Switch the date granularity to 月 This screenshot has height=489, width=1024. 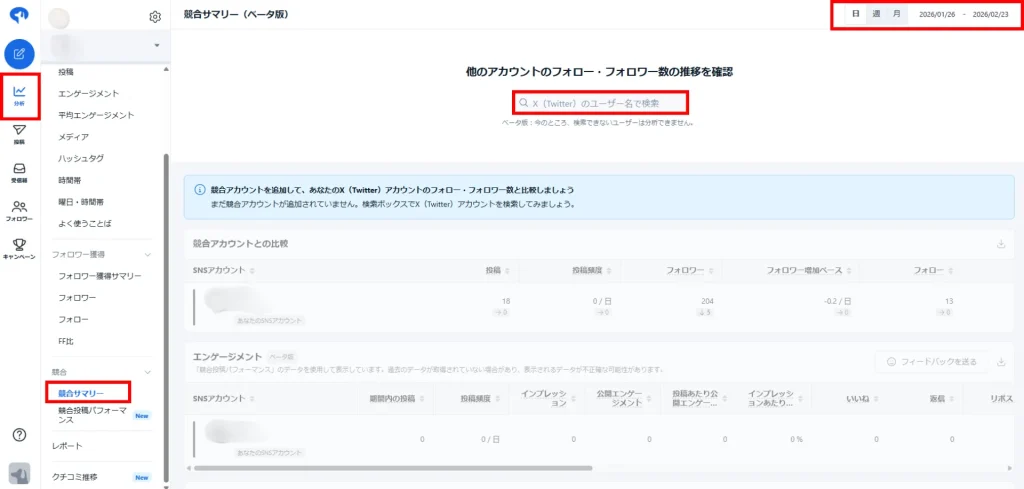pos(897,14)
